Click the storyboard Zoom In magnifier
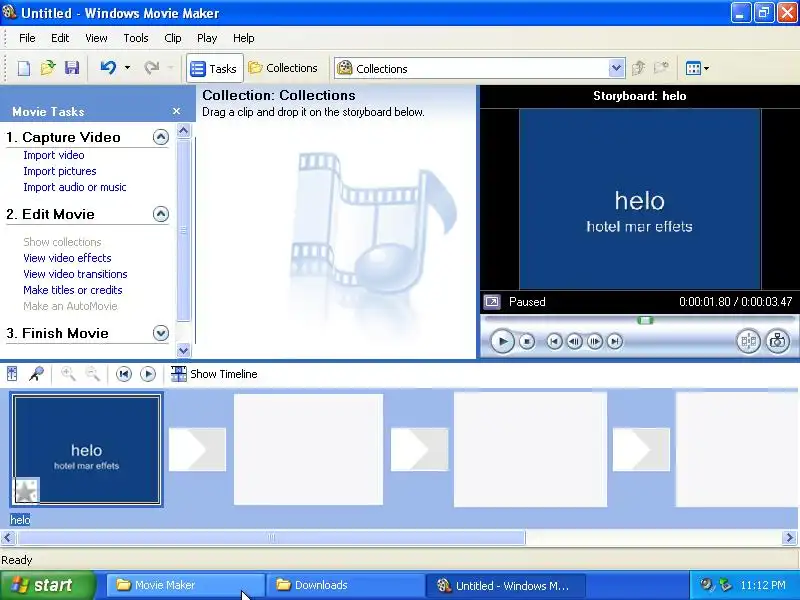The image size is (800, 600). click(68, 374)
